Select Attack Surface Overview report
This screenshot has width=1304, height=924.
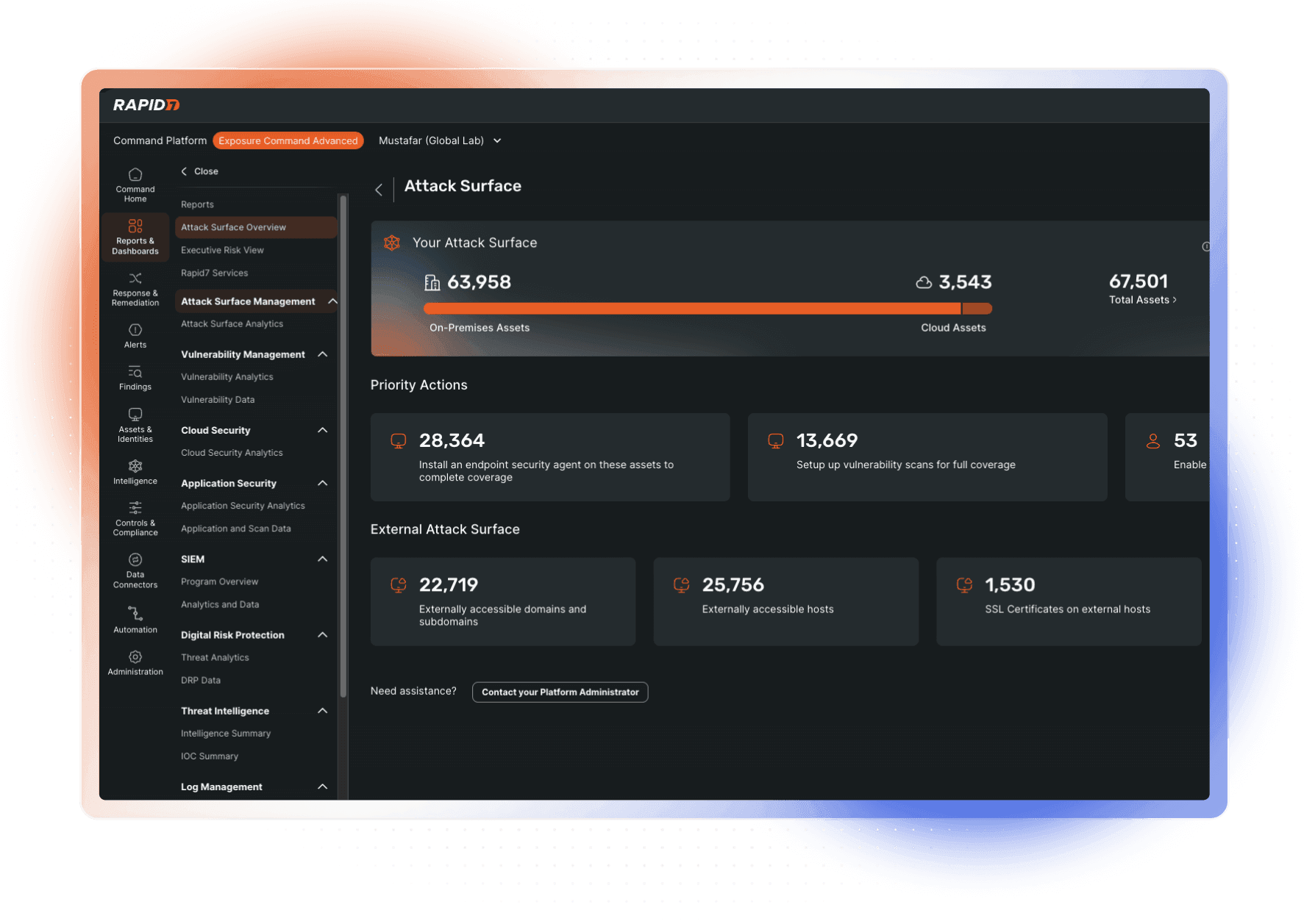click(256, 227)
